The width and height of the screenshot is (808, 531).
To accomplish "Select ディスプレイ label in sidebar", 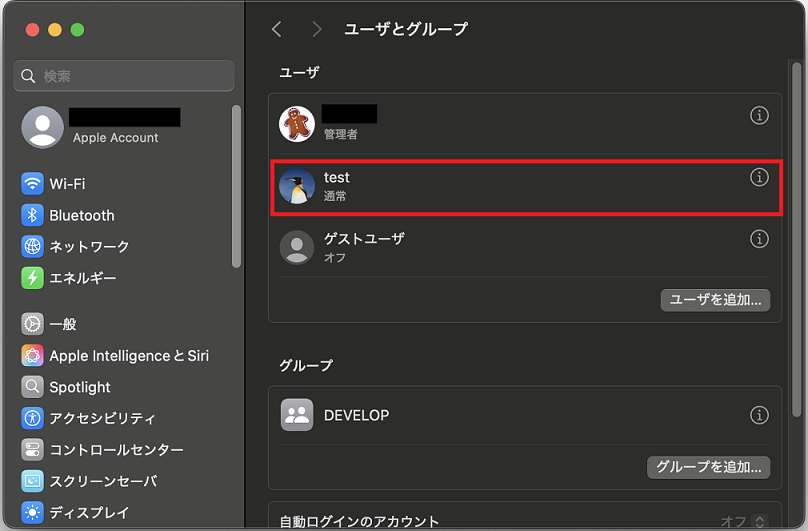I will [x=89, y=512].
